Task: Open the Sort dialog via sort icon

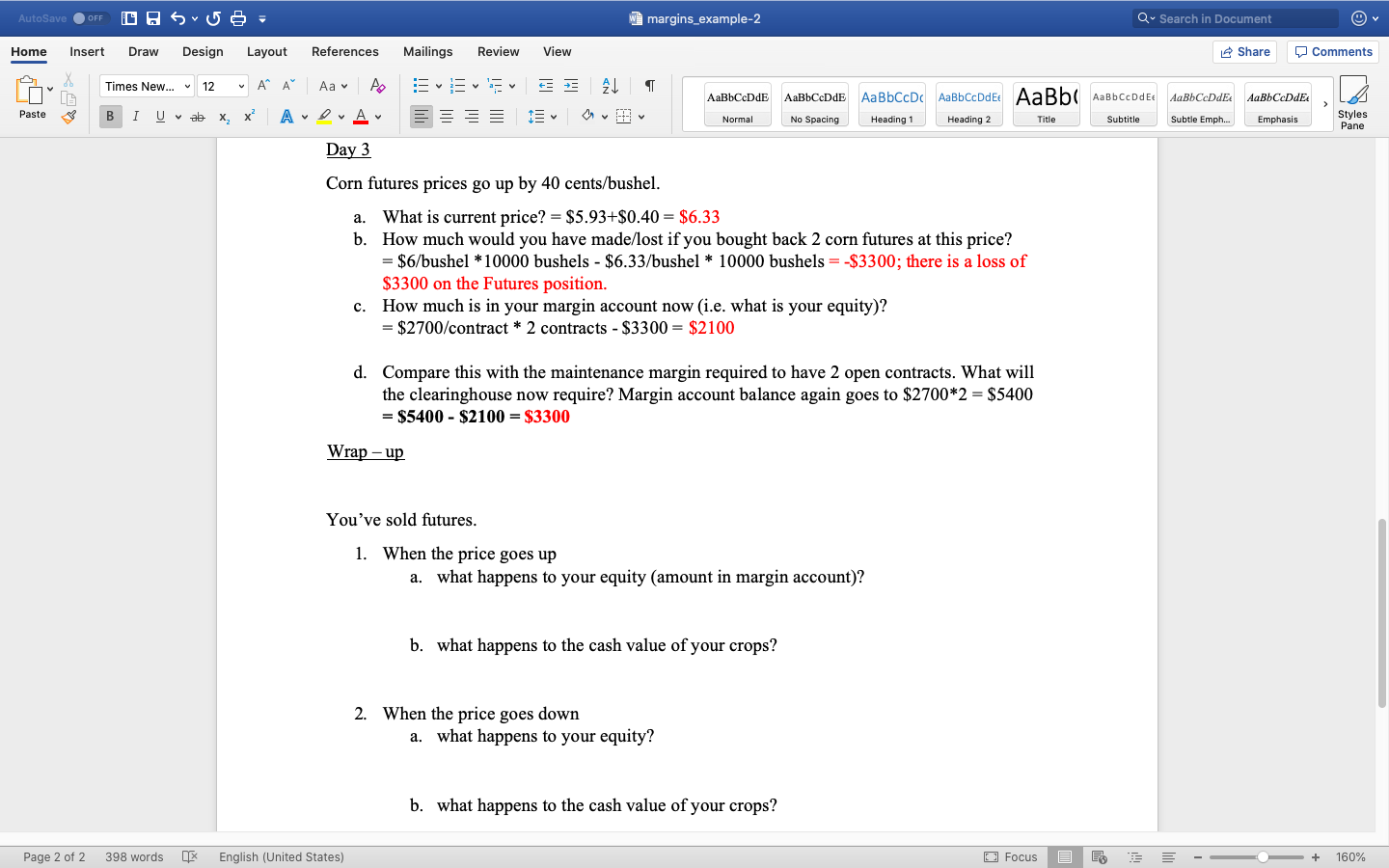Action: (x=609, y=86)
